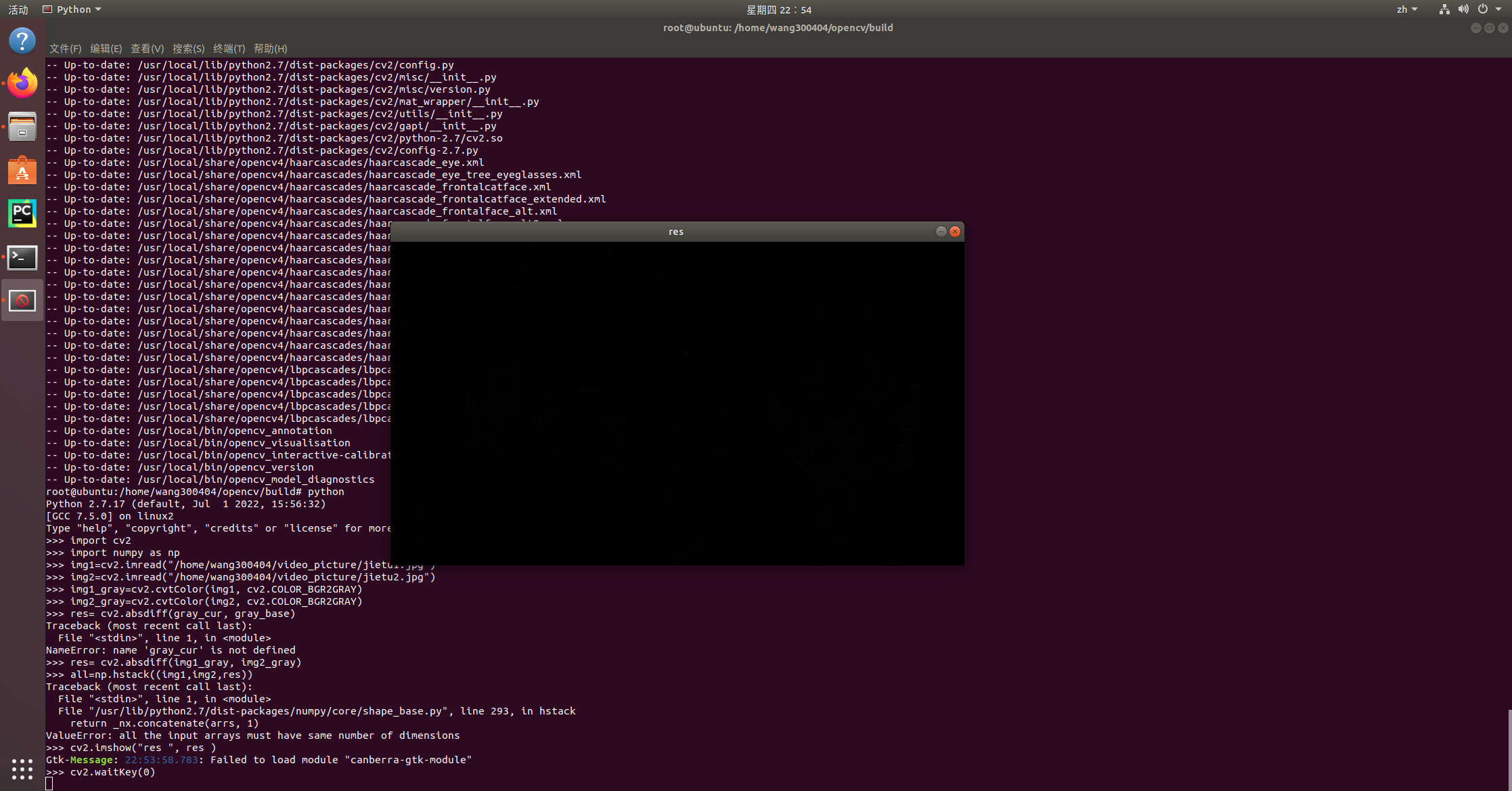Open the 文件(F) menu

pos(65,49)
